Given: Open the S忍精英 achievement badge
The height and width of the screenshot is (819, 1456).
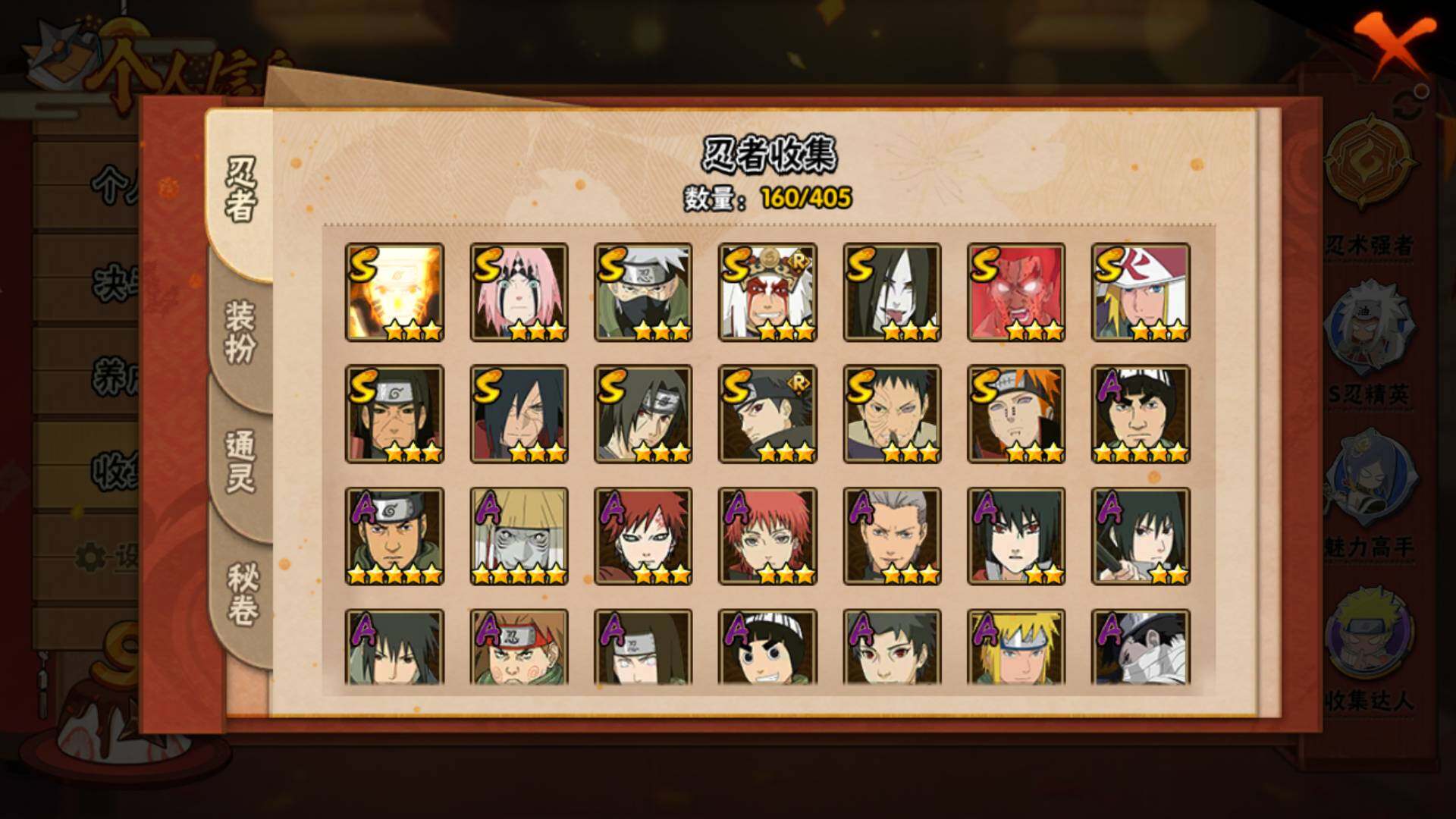Looking at the screenshot, I should pos(1370,345).
